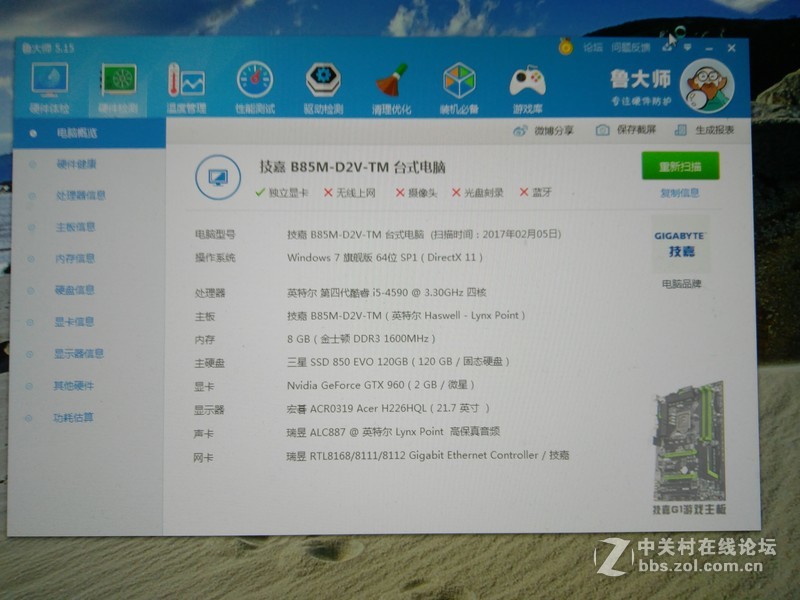The image size is (800, 600).
Task: Click the 电脑型号 row label
Action: tap(215, 235)
